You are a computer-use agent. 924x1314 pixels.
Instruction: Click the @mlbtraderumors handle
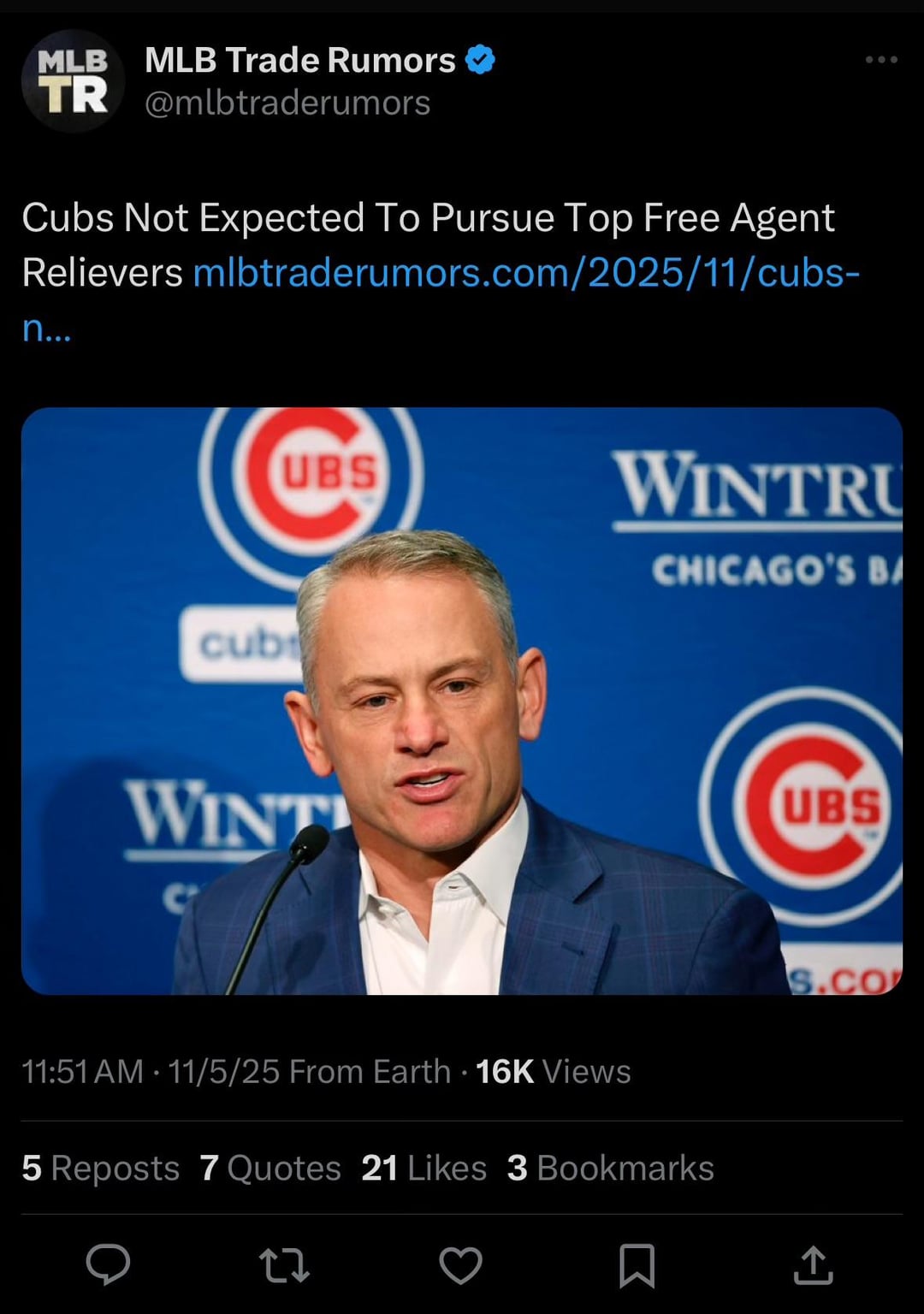(x=287, y=104)
